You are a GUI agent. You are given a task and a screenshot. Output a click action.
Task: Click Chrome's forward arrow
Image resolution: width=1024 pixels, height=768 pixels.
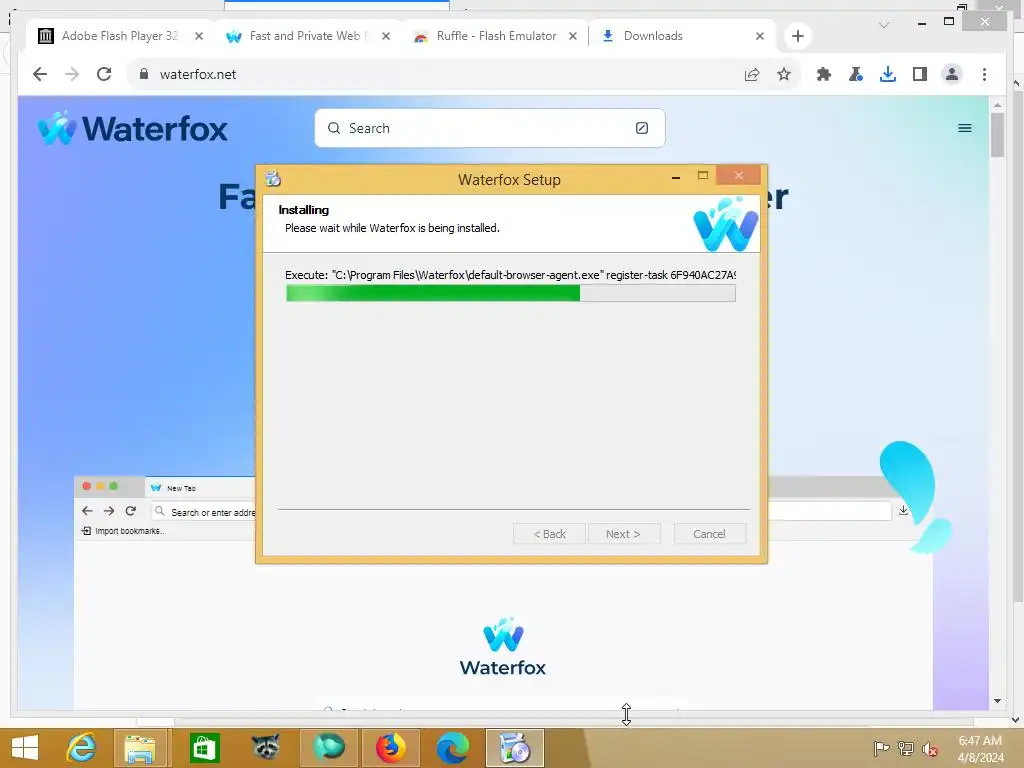coord(72,74)
